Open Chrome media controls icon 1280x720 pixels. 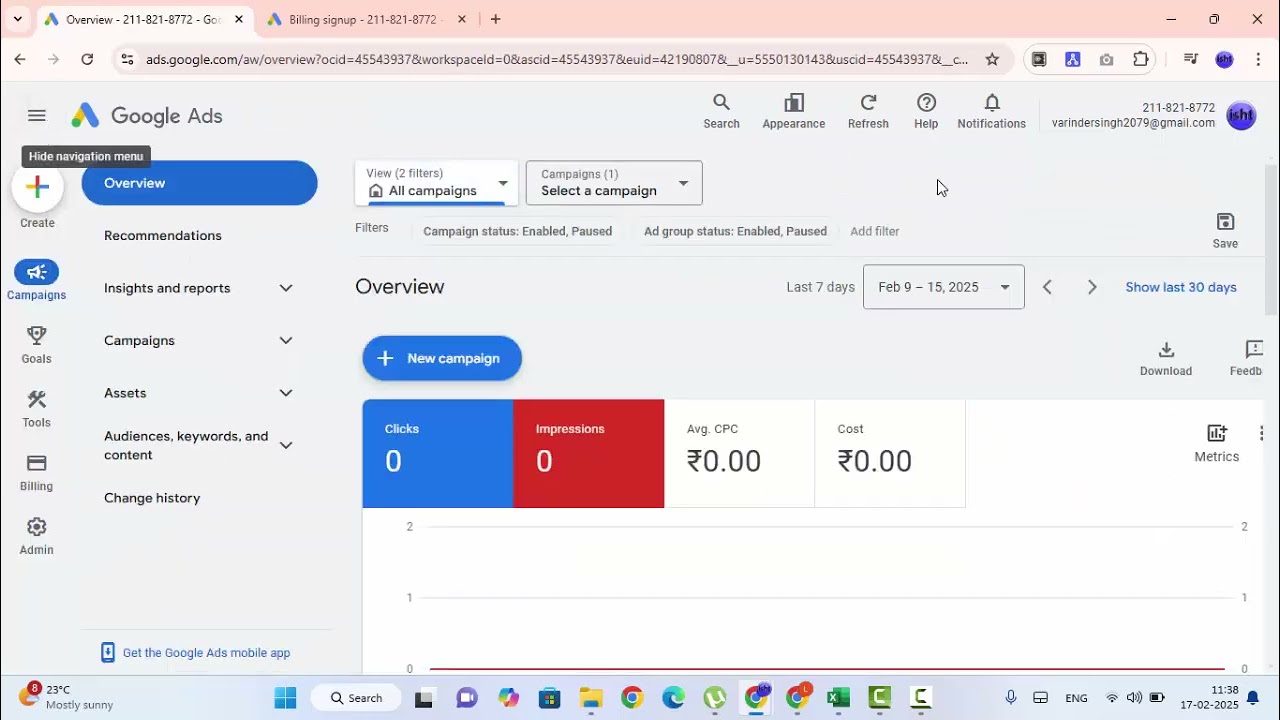[x=1190, y=59]
